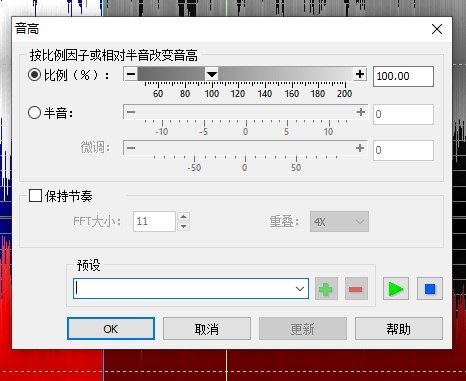
Task: Click the semitone value input field
Action: click(x=403, y=114)
